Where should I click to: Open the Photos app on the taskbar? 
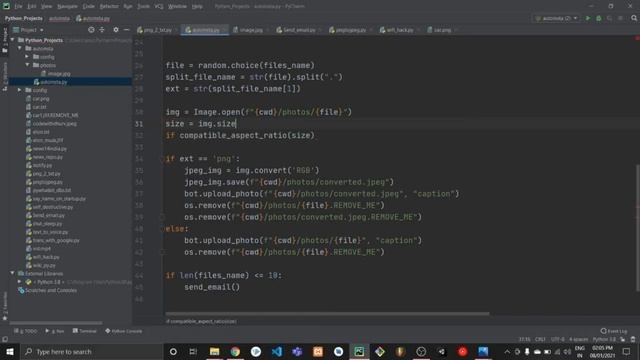click(483, 351)
